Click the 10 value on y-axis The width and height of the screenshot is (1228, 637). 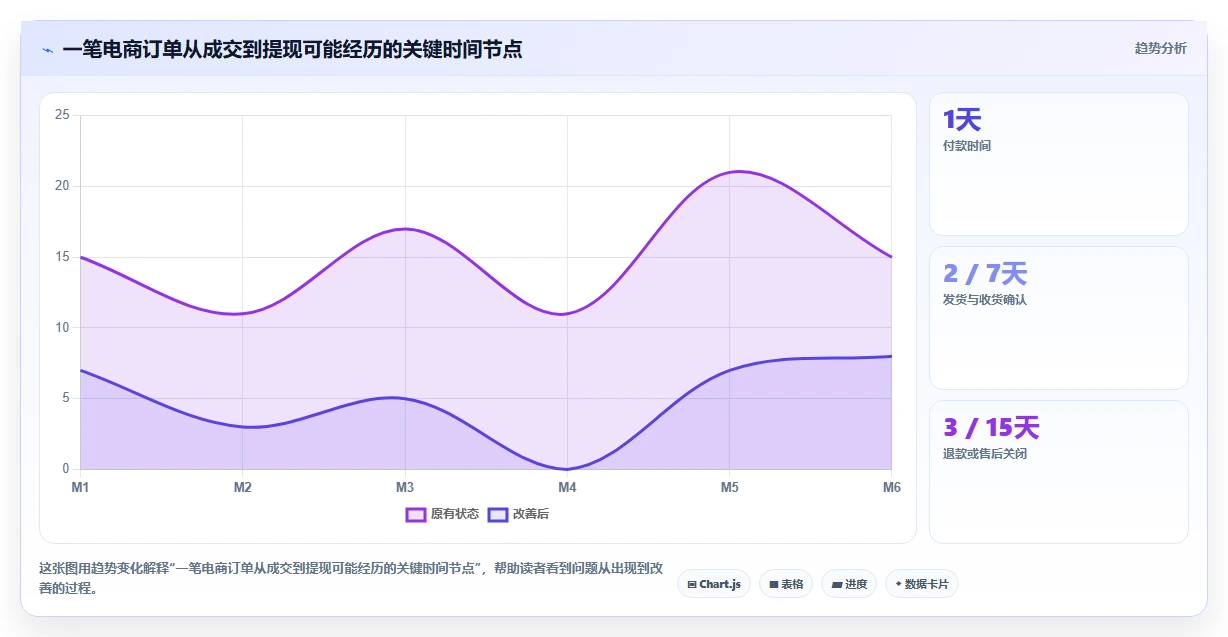pyautogui.click(x=62, y=327)
